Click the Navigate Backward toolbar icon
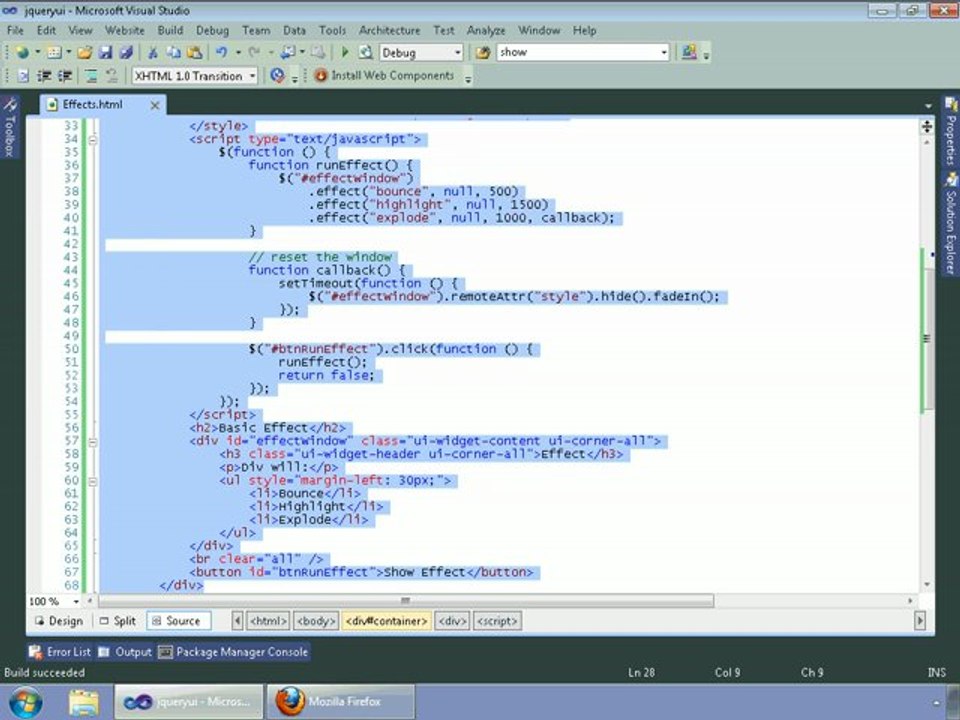Image resolution: width=960 pixels, height=720 pixels. pos(288,53)
